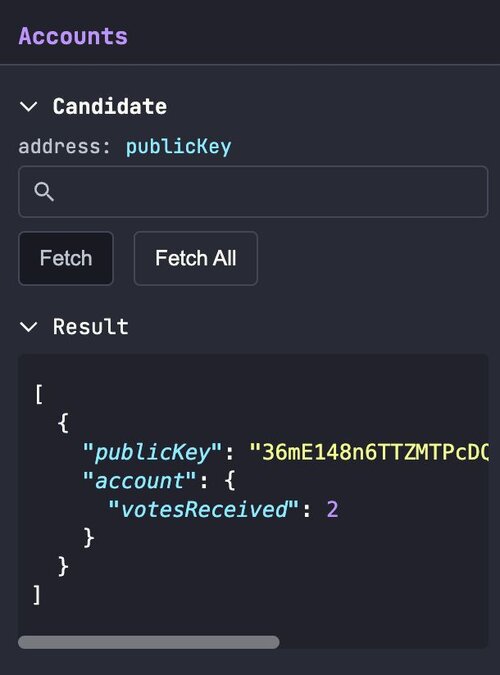Click the closing square bracket in result
The height and width of the screenshot is (675, 500).
[x=37, y=595]
